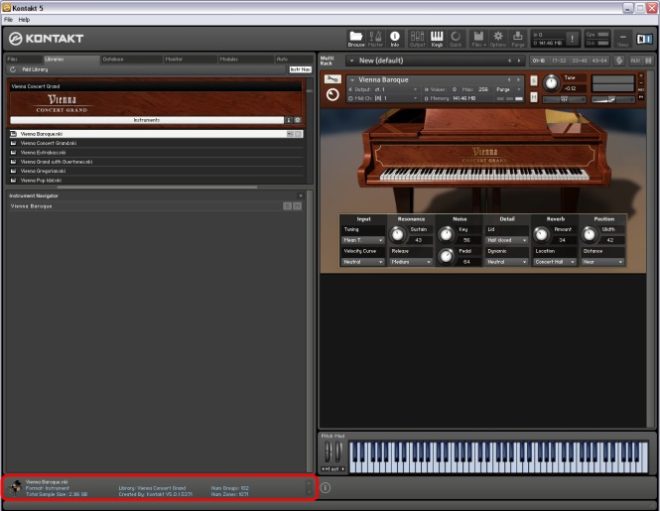Open the Tuning dropdown showing Mean T
Screen dimensions: 660x511
(363, 240)
